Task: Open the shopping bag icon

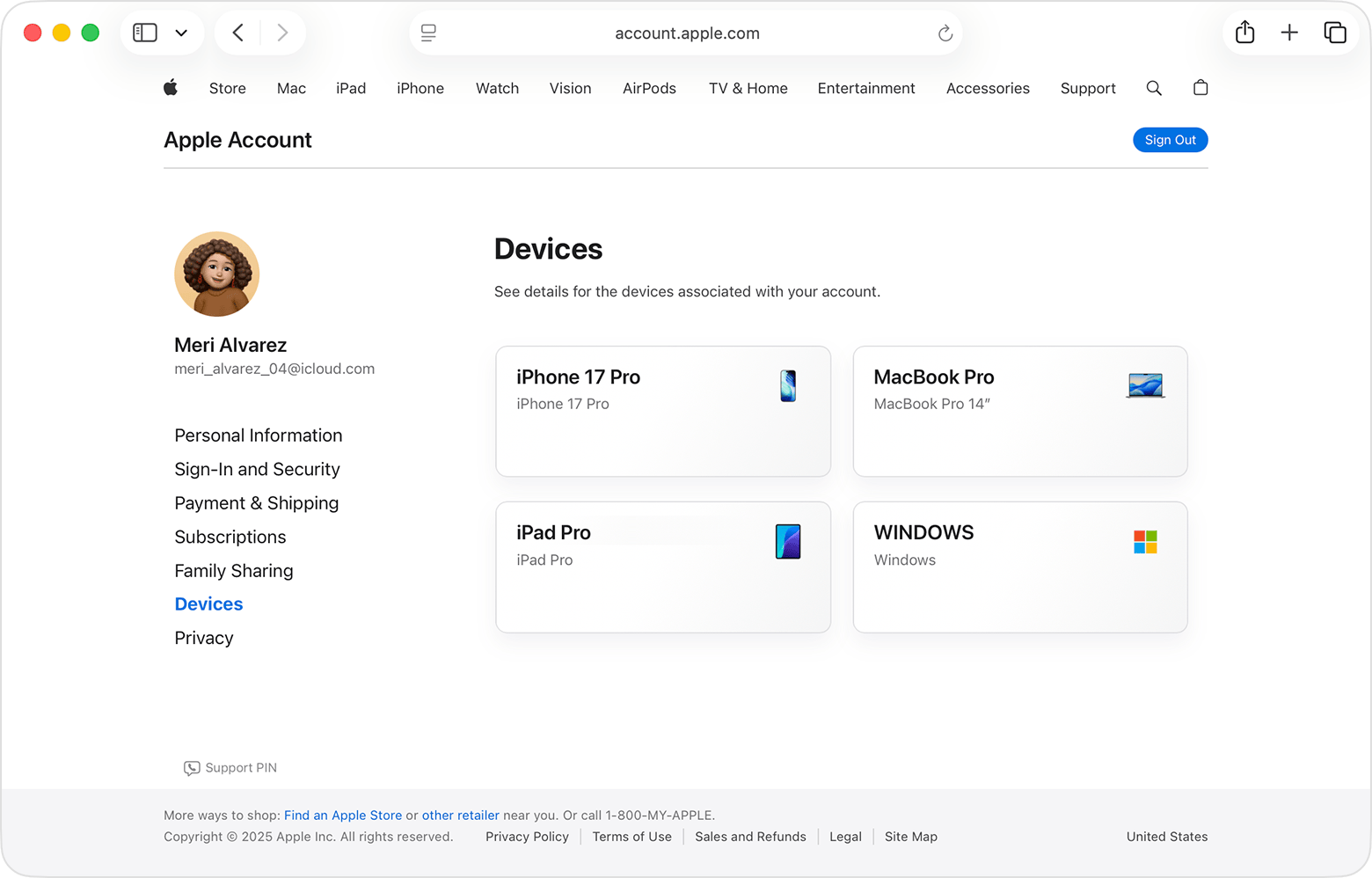Action: tap(1200, 88)
